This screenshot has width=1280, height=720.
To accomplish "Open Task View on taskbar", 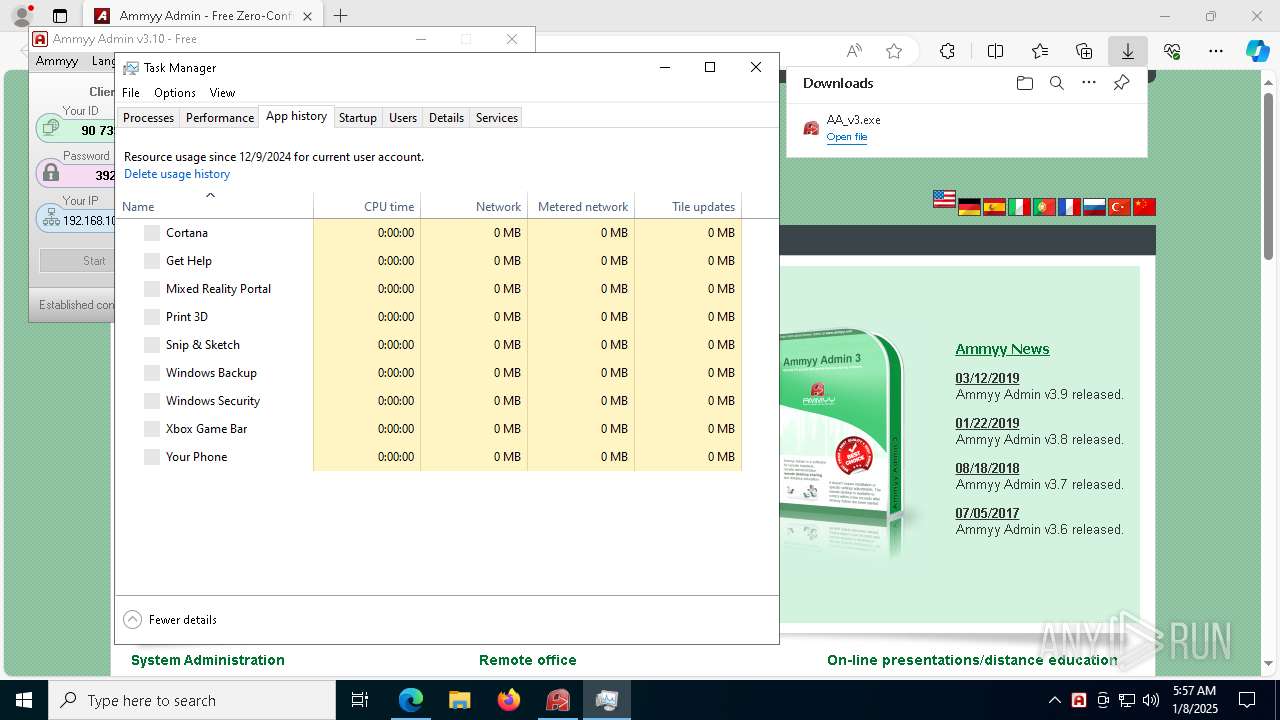I will [x=360, y=700].
